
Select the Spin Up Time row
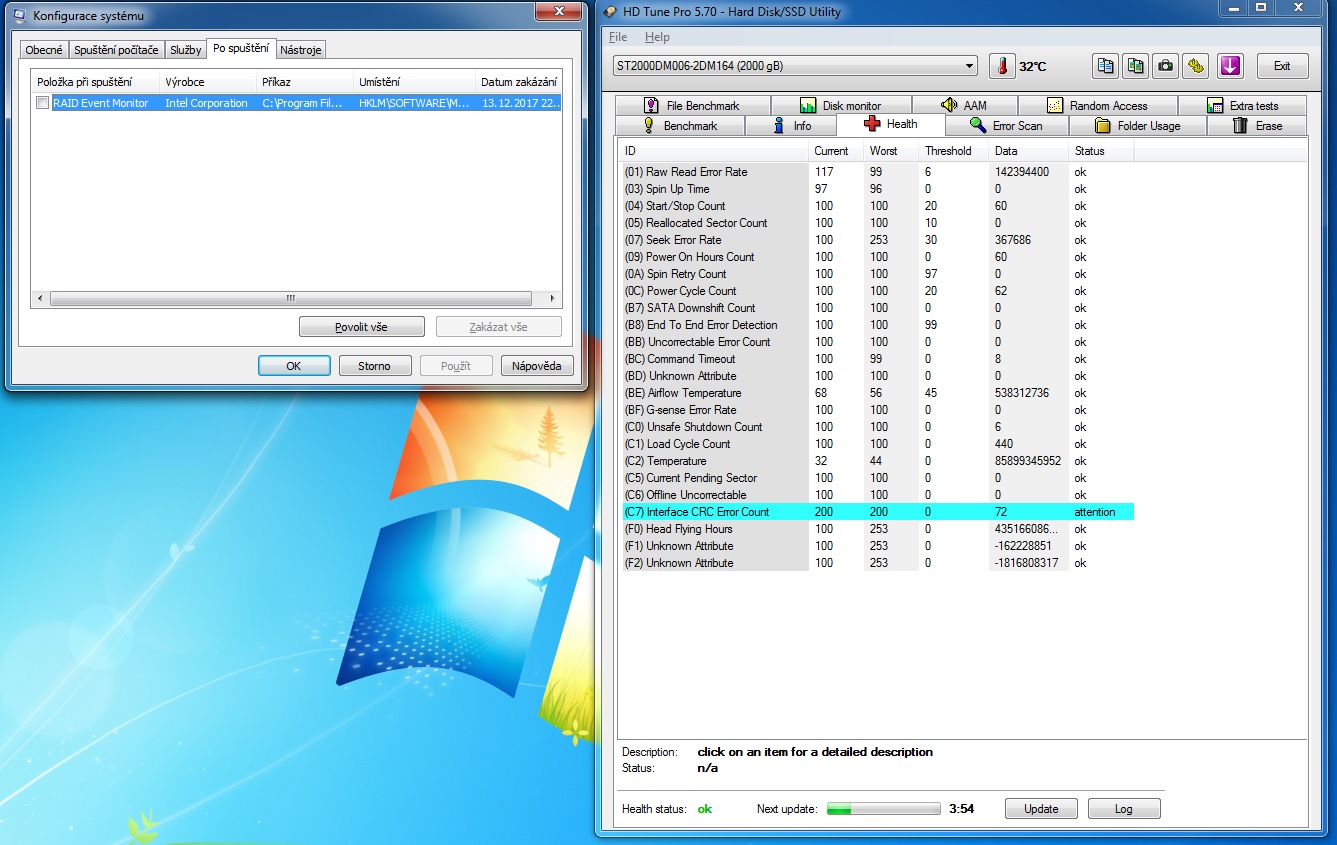876,189
